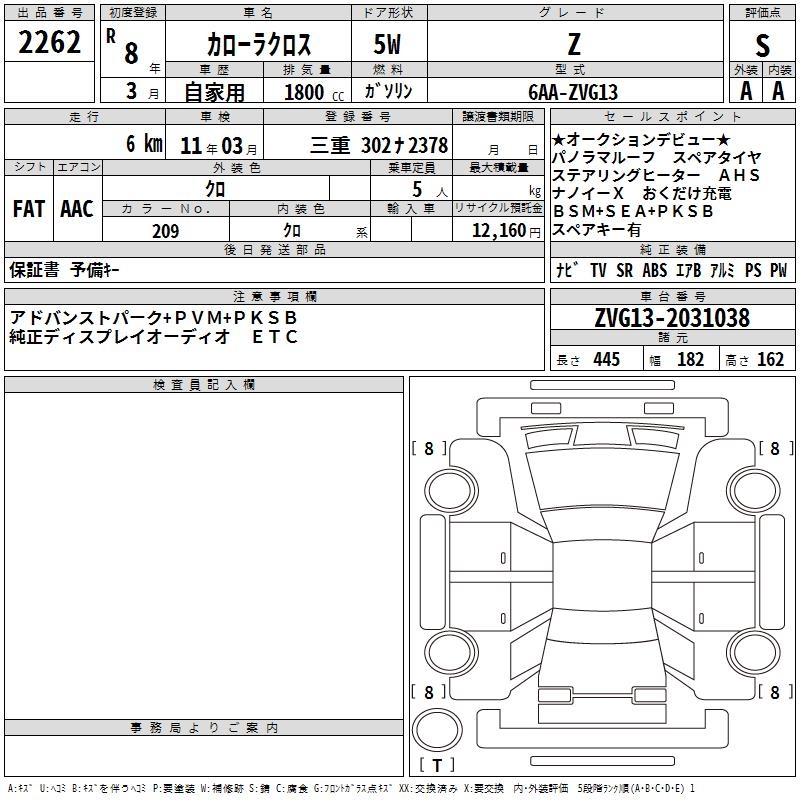This screenshot has height=800, width=800.
Task: Click the shift type FAT
Action: [29, 209]
